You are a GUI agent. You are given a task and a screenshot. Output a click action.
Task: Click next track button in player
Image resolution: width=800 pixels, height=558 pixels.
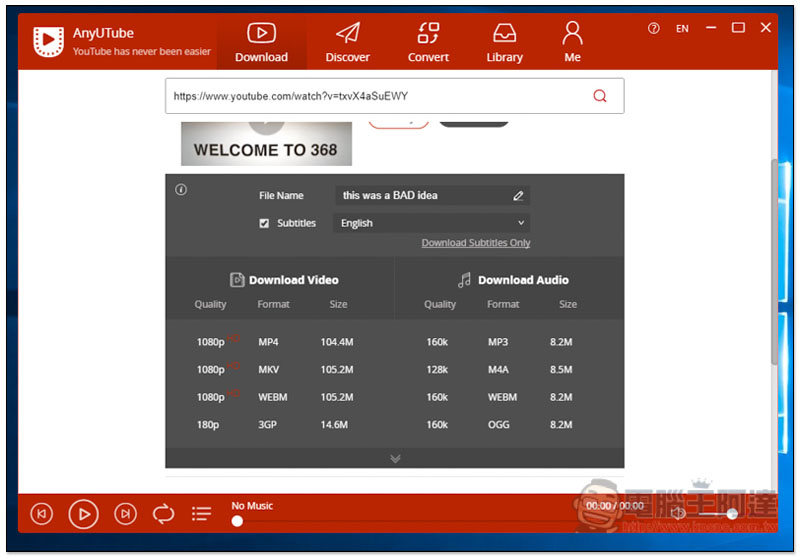pyautogui.click(x=125, y=514)
